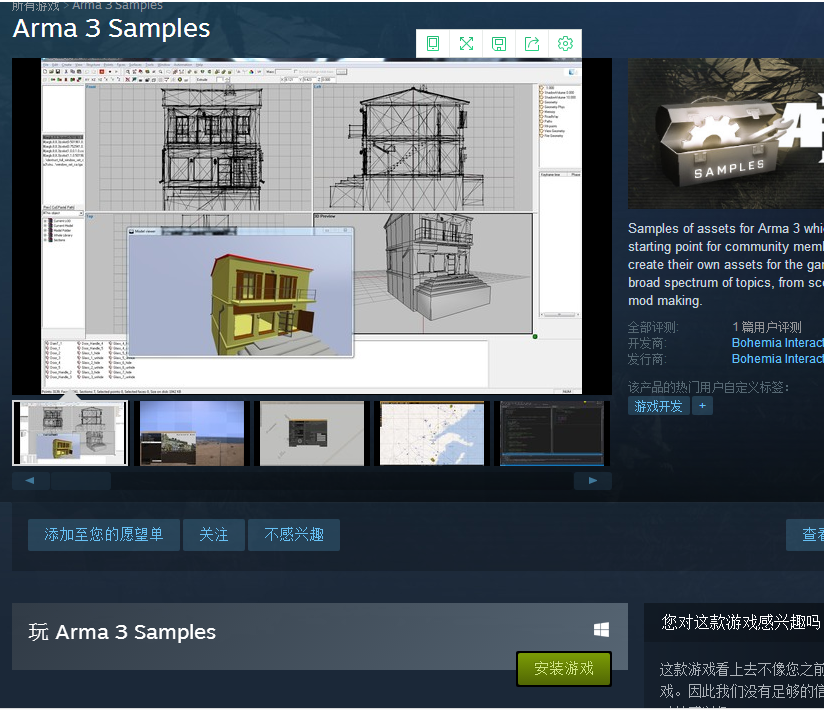Click the tablet device icon in the green toolbar
The image size is (824, 710).
point(432,44)
